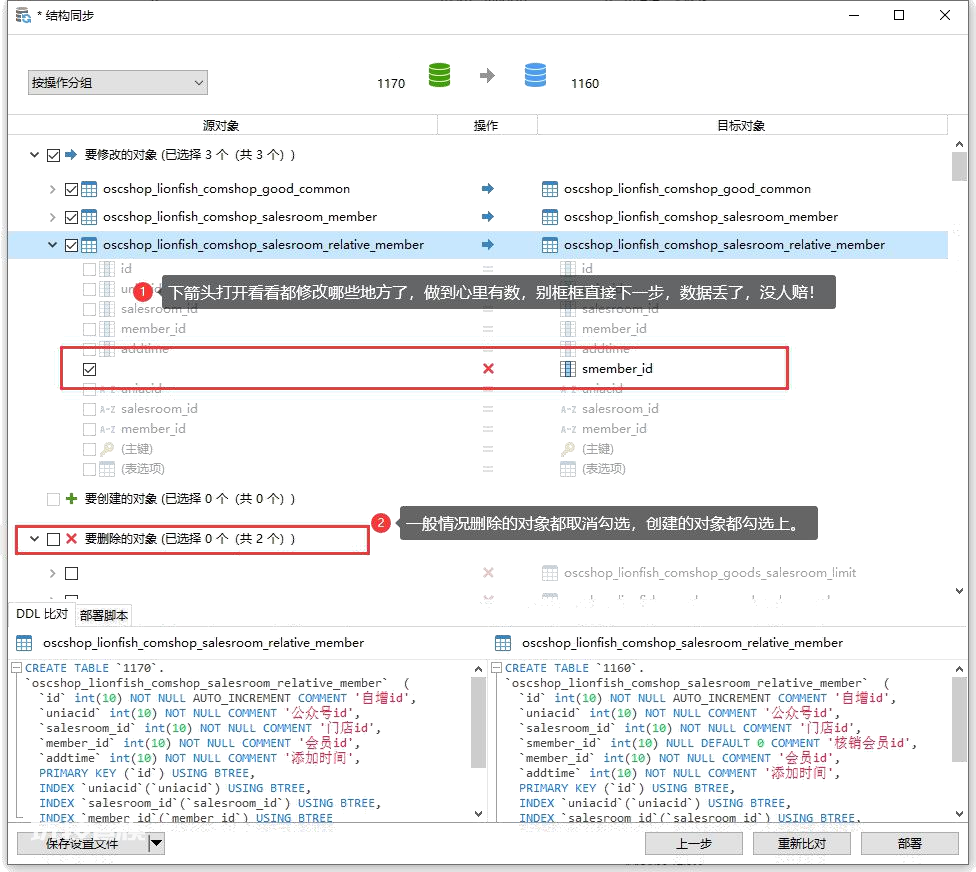Toggle checkbox for objects to delete group
This screenshot has height=872, width=976.
(54, 539)
